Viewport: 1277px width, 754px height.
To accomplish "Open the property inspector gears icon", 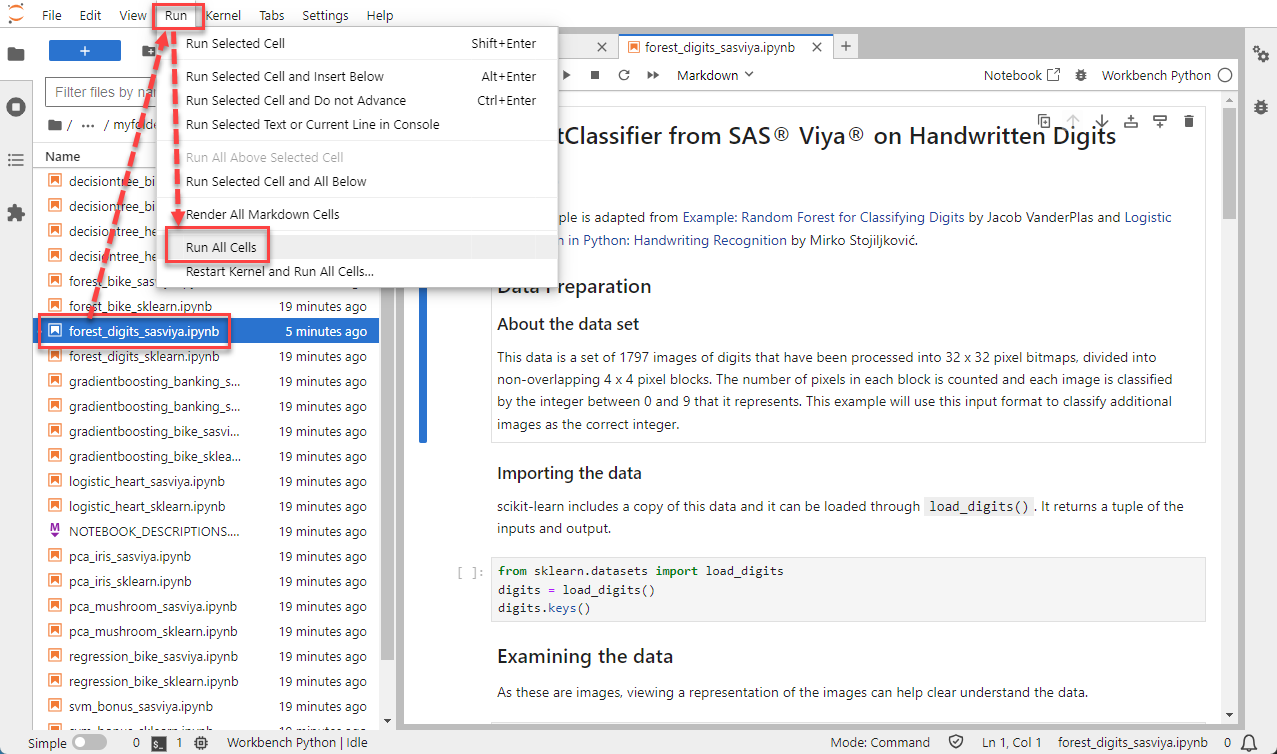I will [1260, 54].
